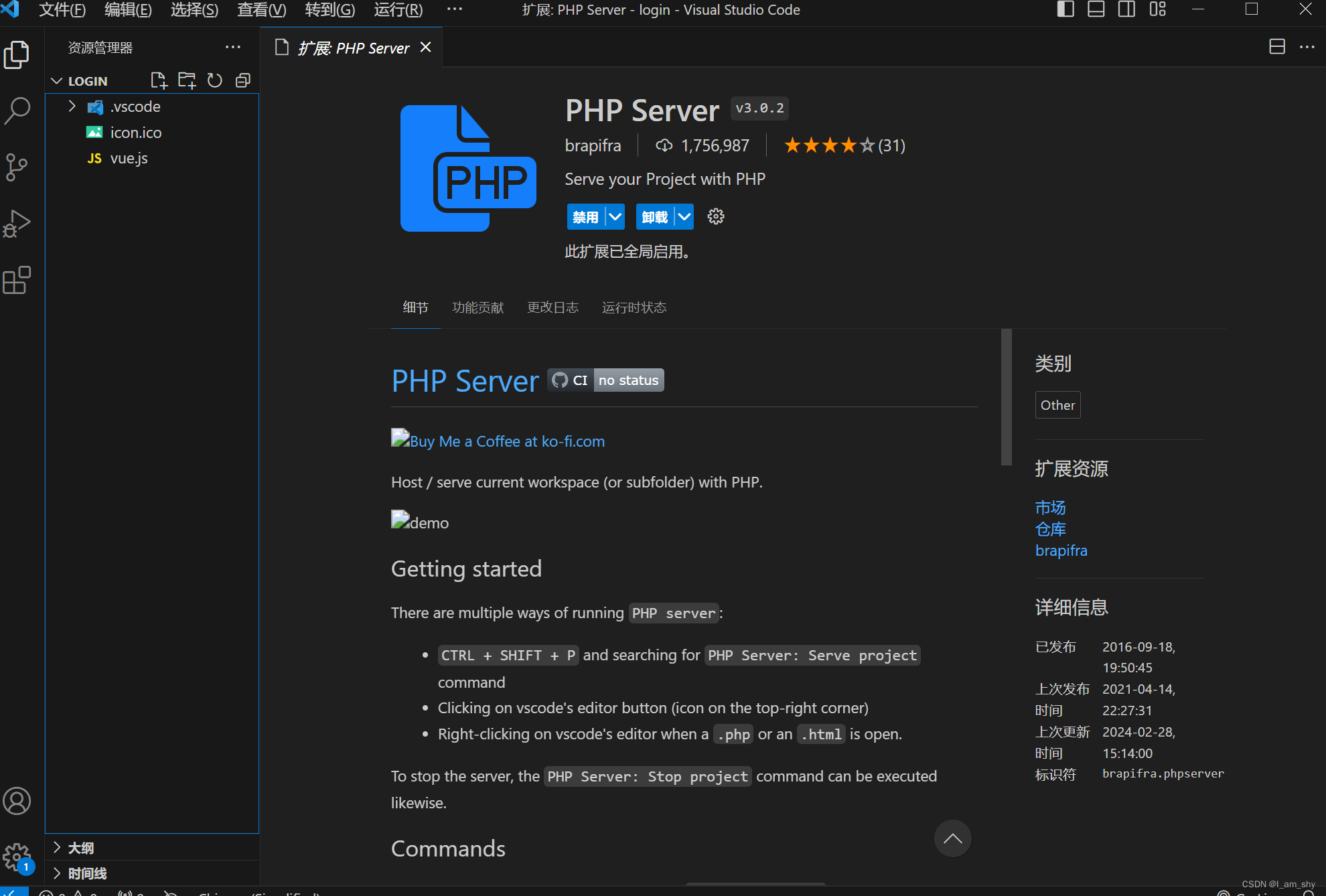1326x896 pixels.
Task: Switch to the 更改日志 tab
Action: (553, 307)
